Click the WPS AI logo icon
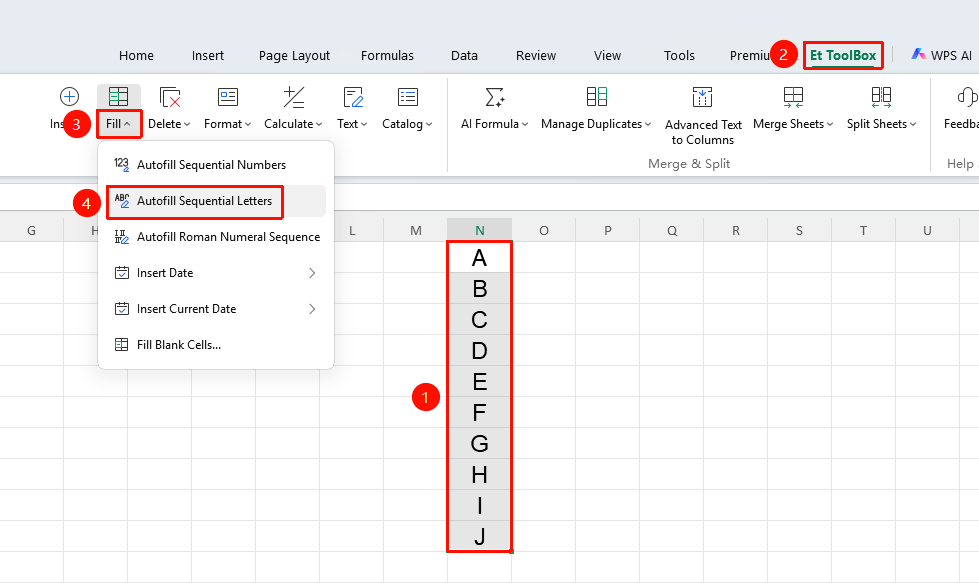The height and width of the screenshot is (583, 979). coord(918,54)
